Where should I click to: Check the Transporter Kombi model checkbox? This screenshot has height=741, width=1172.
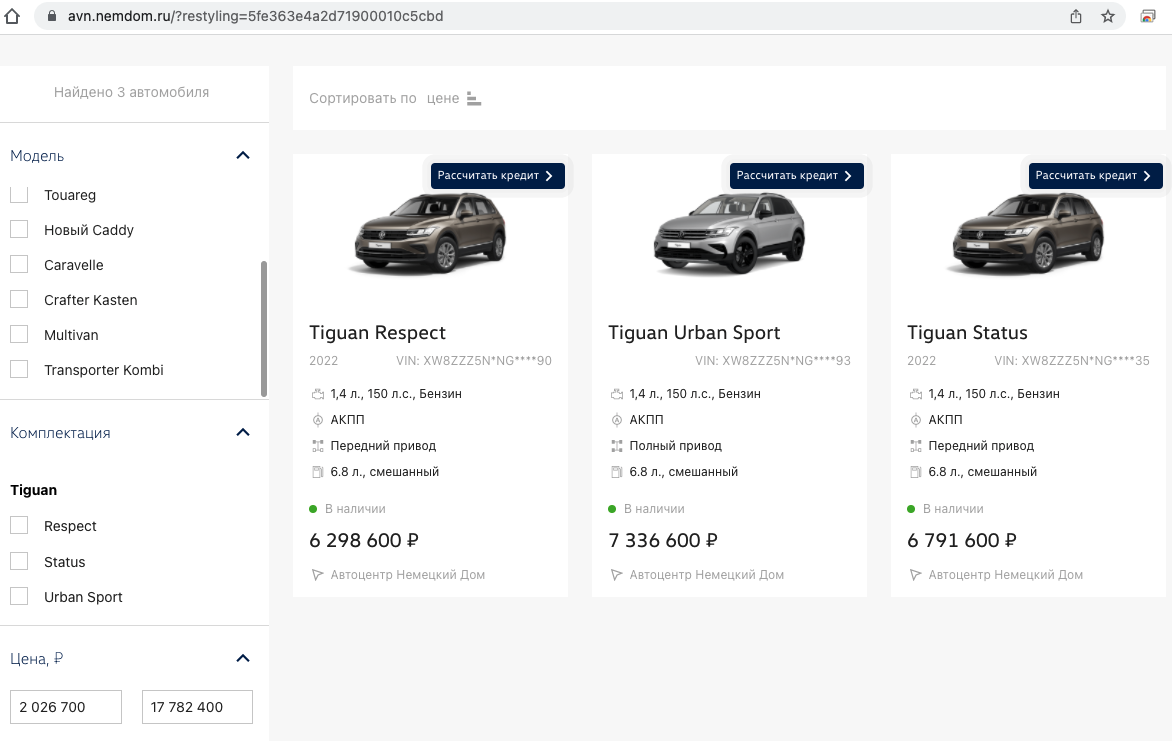point(19,369)
